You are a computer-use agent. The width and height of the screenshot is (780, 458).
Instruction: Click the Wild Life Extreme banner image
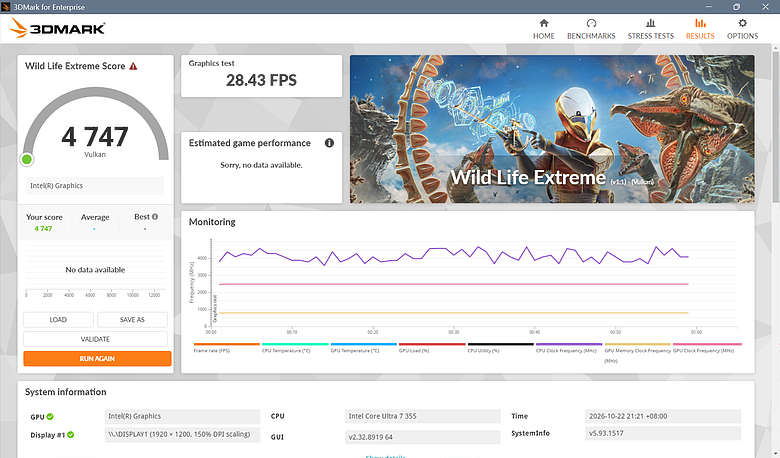tap(552, 129)
